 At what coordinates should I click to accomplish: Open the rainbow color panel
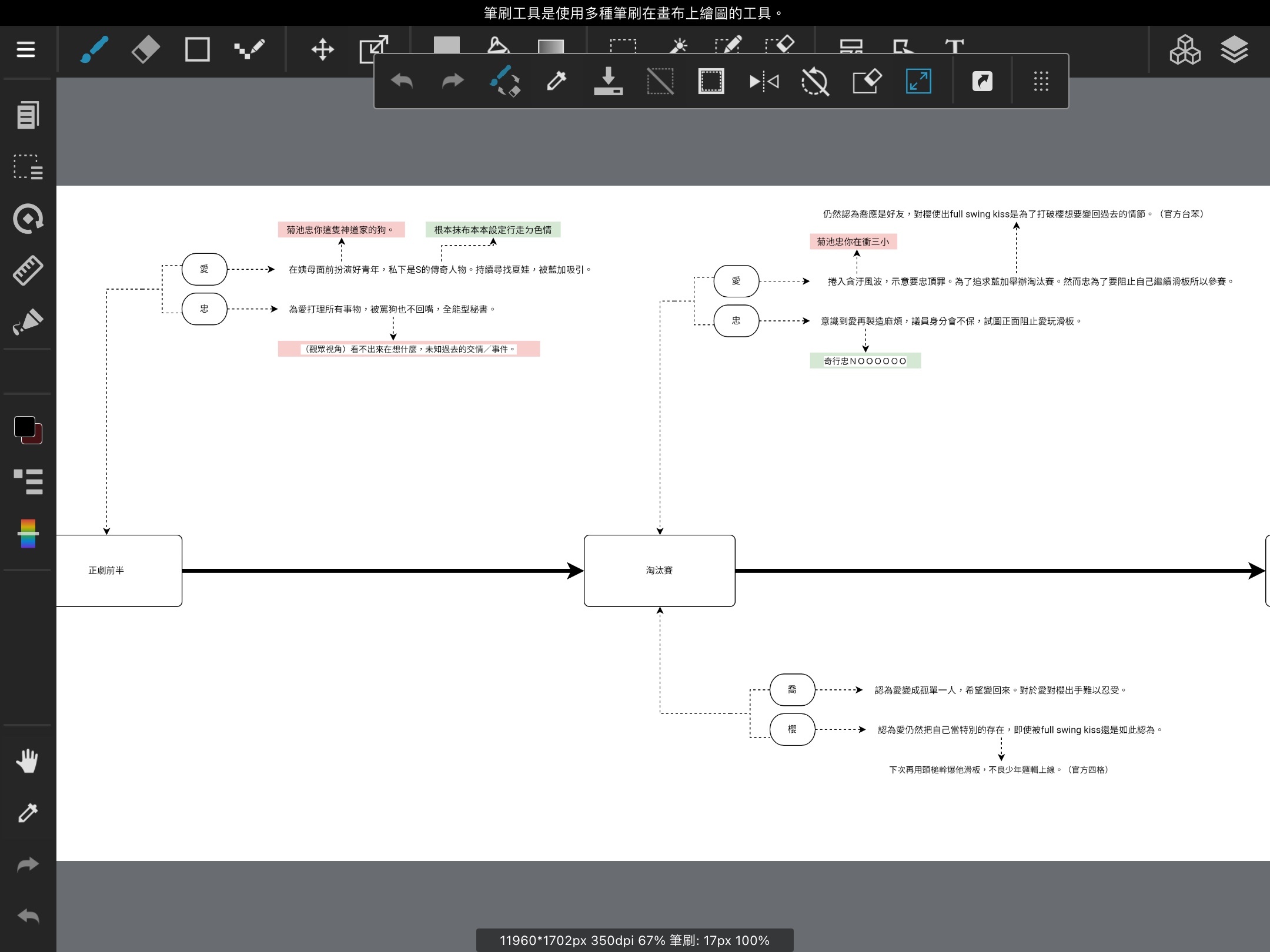click(x=28, y=534)
